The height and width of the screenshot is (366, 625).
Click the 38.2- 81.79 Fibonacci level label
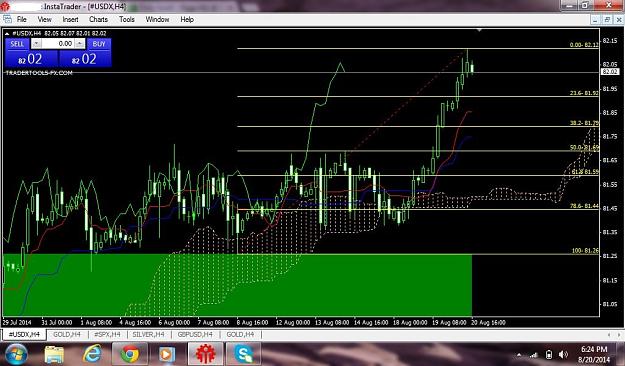pos(584,123)
